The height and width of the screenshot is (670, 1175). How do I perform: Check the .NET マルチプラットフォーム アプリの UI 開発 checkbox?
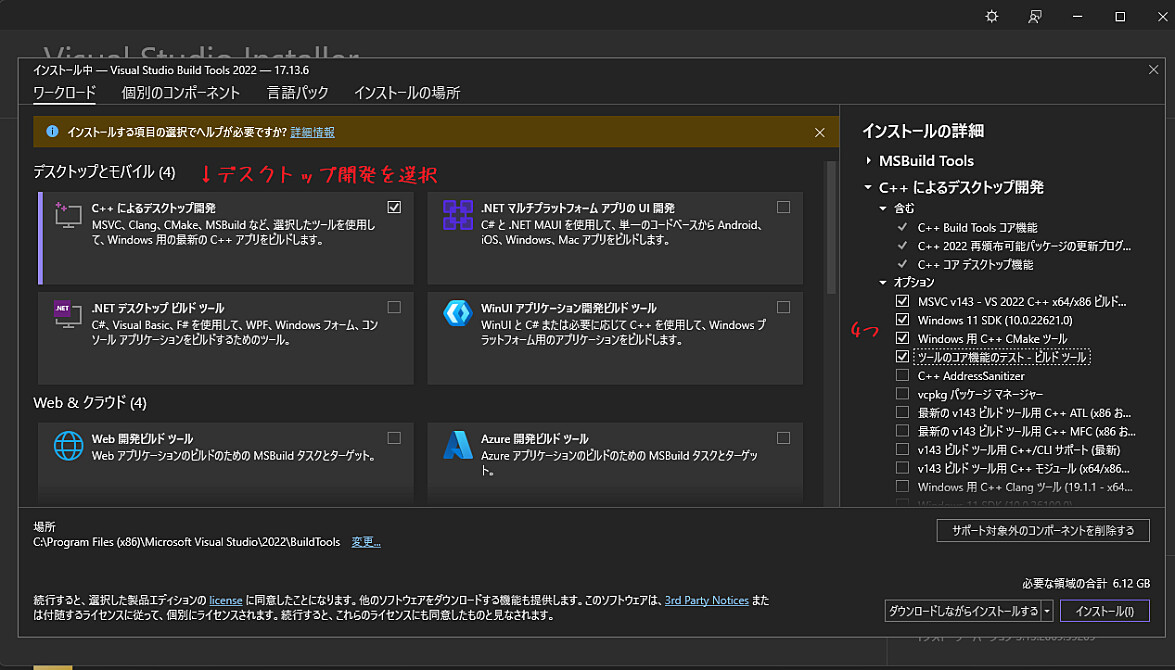[x=783, y=207]
